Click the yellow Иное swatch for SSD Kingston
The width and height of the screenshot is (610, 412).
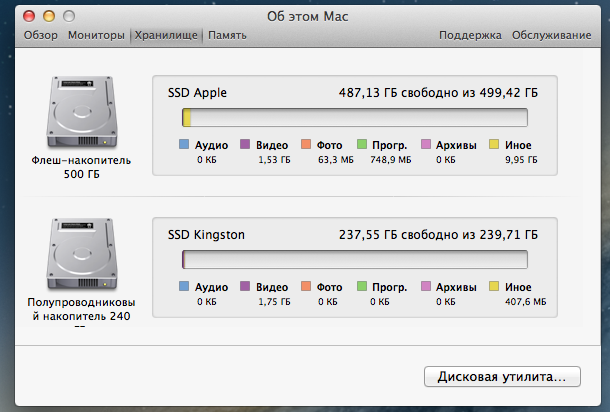pyautogui.click(x=494, y=286)
